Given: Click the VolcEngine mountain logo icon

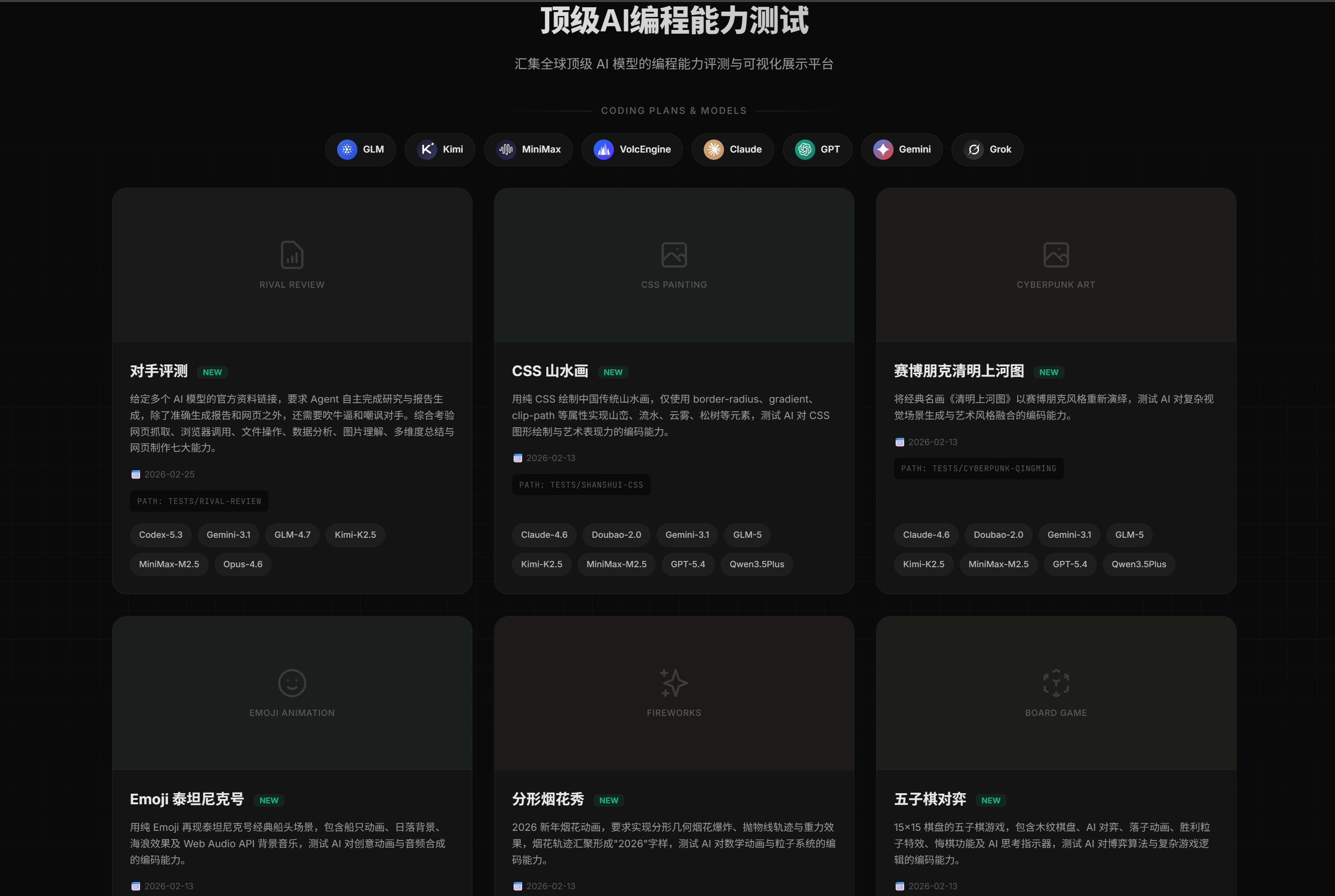Looking at the screenshot, I should coord(603,149).
